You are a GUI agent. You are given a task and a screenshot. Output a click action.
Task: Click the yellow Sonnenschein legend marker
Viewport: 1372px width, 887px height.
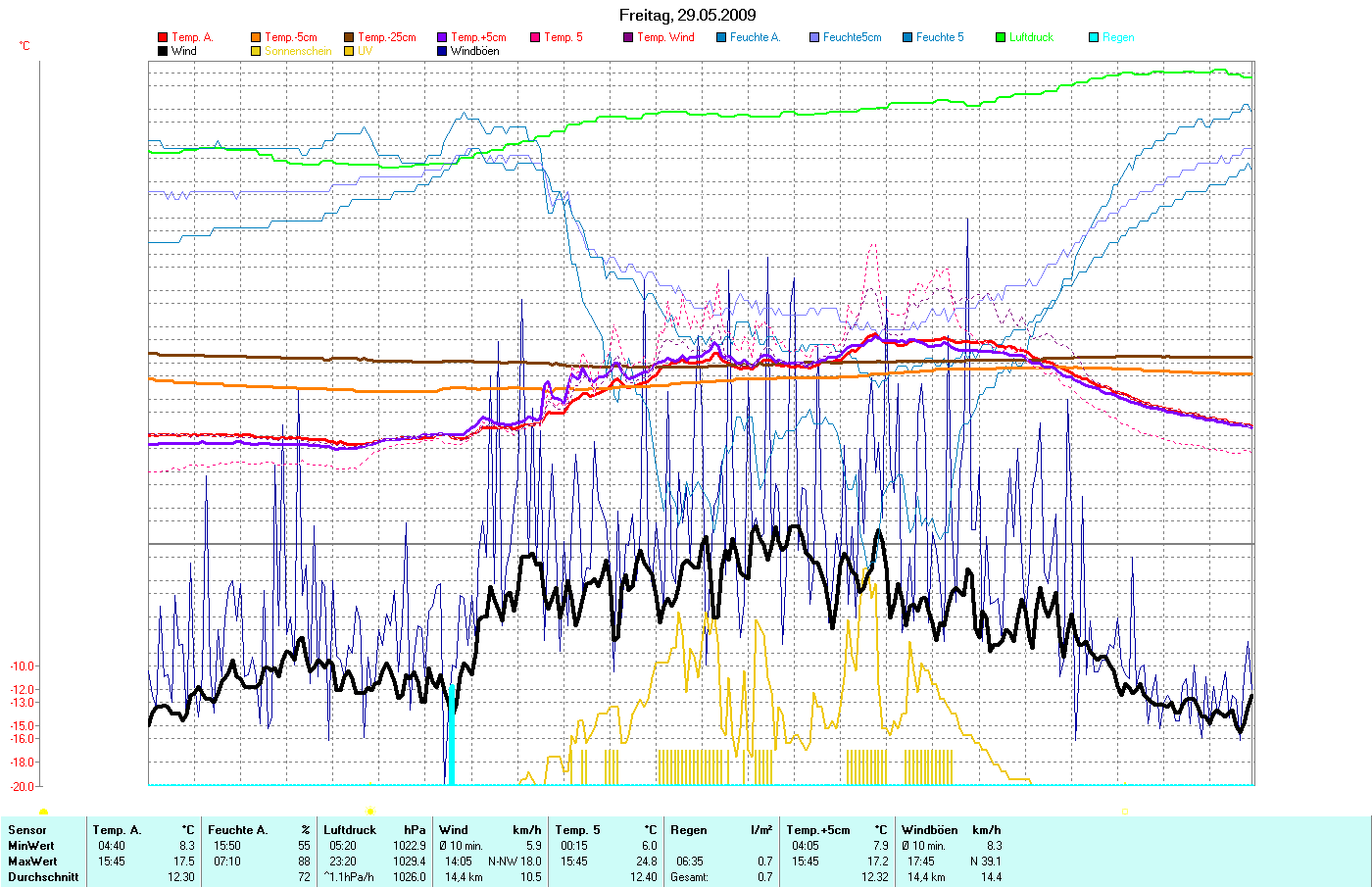tap(256, 51)
